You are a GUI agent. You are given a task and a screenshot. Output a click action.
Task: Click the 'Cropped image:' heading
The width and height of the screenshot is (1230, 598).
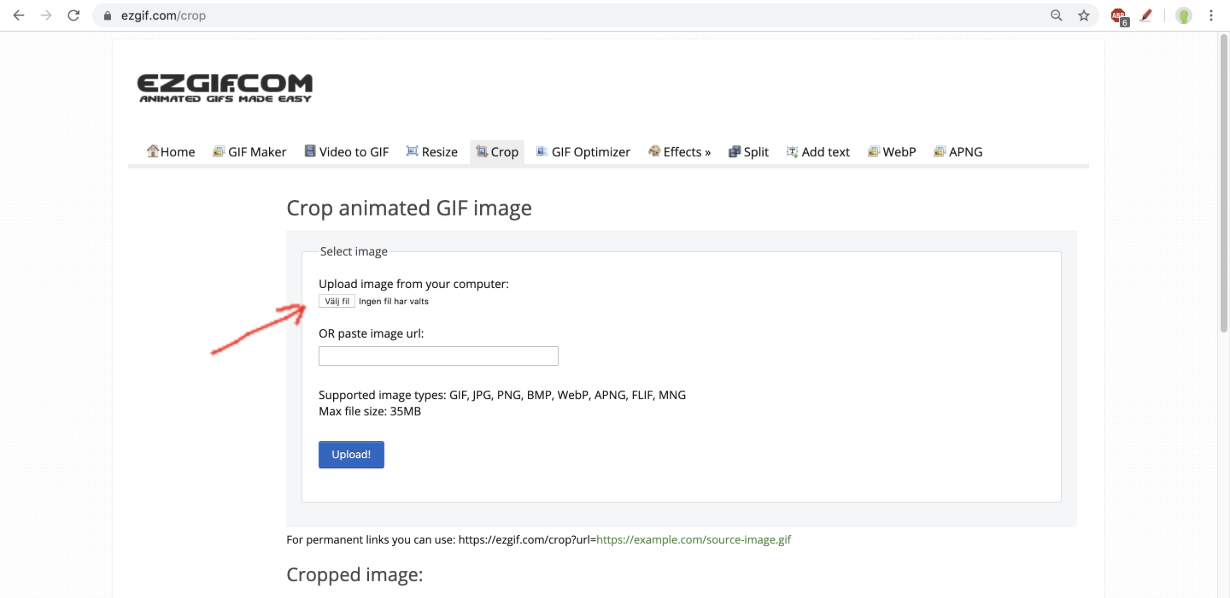[355, 575]
